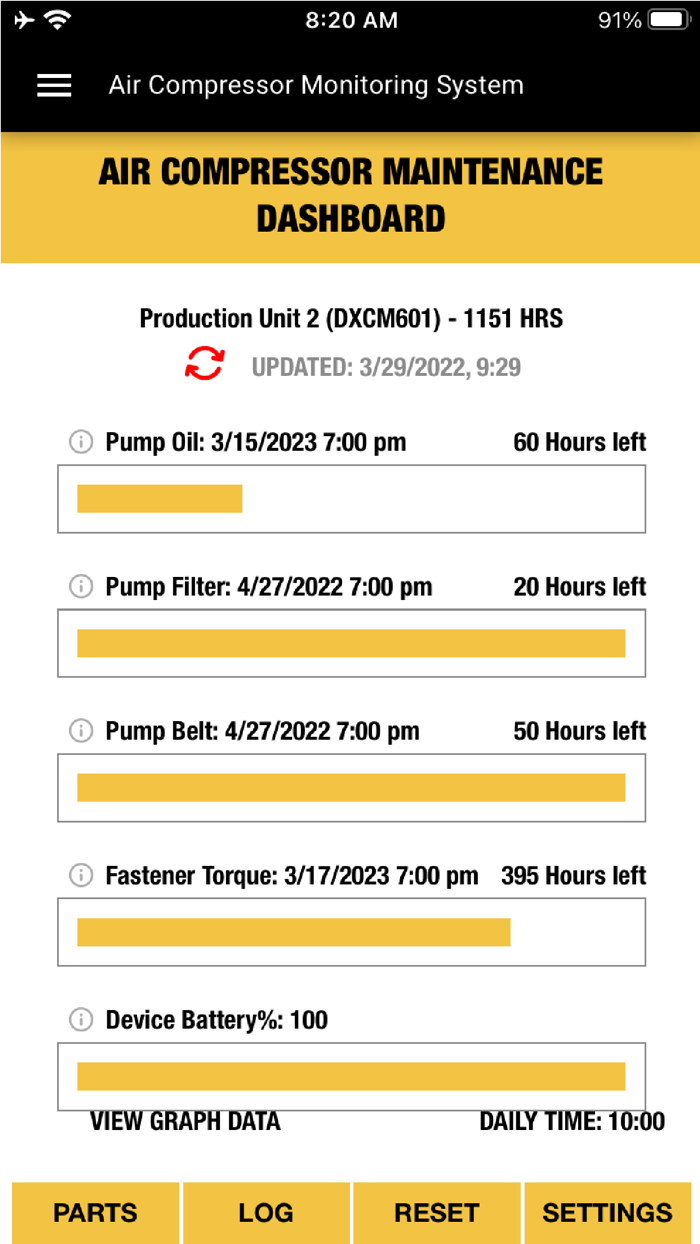Open the PARTS screen

point(94,1212)
